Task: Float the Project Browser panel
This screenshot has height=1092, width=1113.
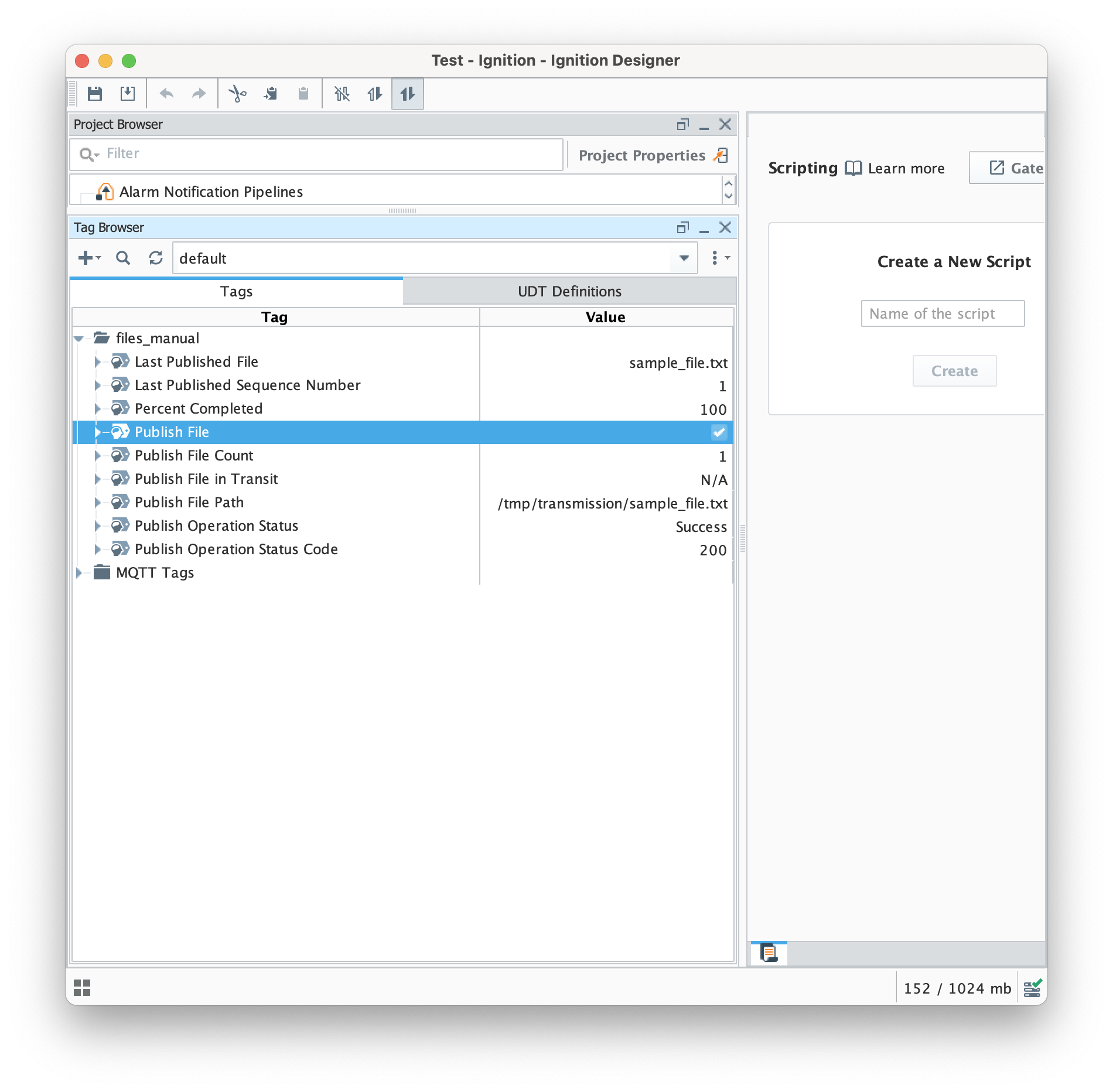Action: (682, 125)
